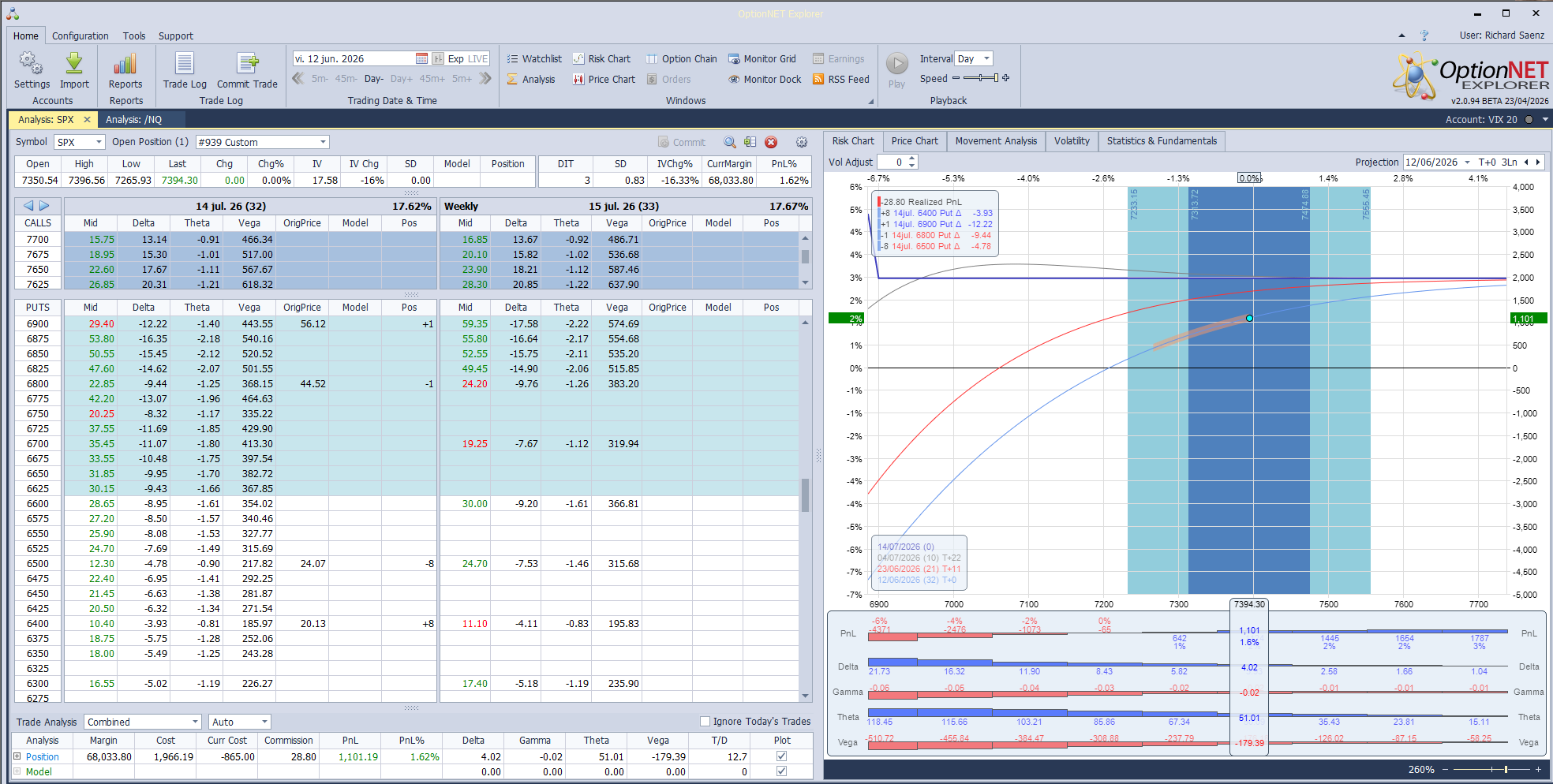The width and height of the screenshot is (1553, 784).
Task: Open the Risk Chart window from ribbon
Action: 601,58
